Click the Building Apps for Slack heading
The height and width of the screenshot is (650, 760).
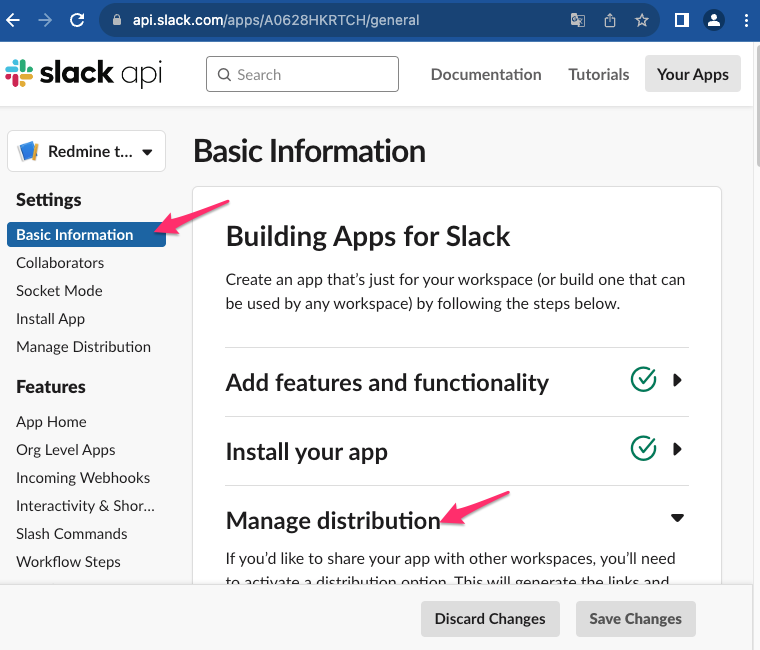tap(368, 237)
